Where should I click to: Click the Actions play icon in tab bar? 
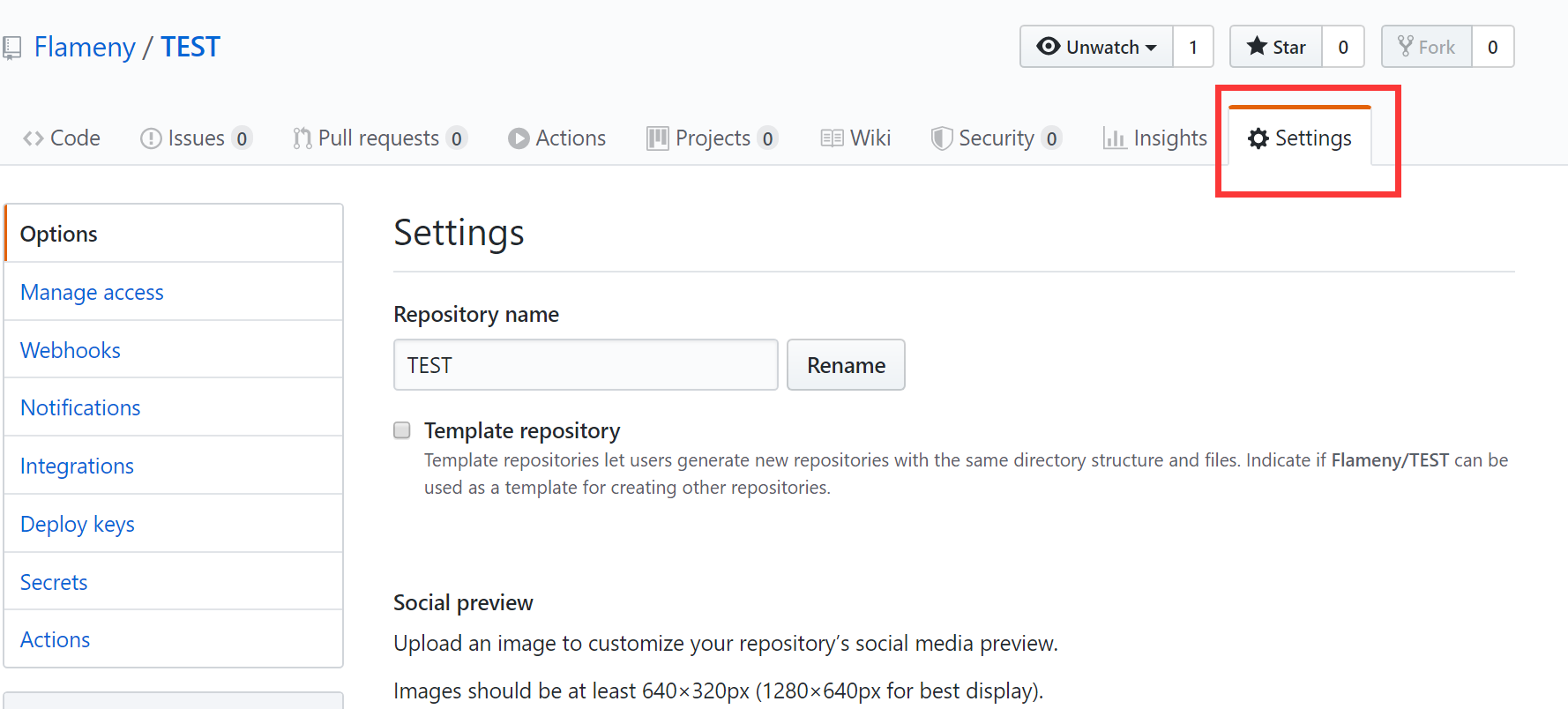(x=519, y=138)
